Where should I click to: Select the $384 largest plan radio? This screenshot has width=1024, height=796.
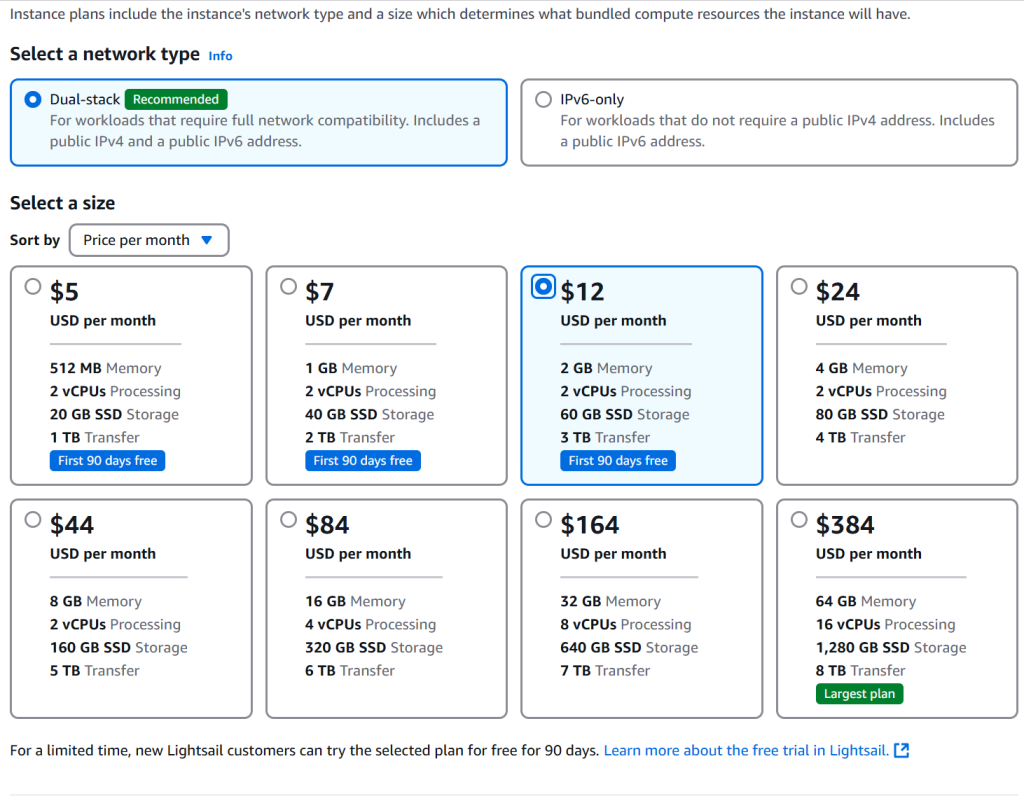point(799,520)
